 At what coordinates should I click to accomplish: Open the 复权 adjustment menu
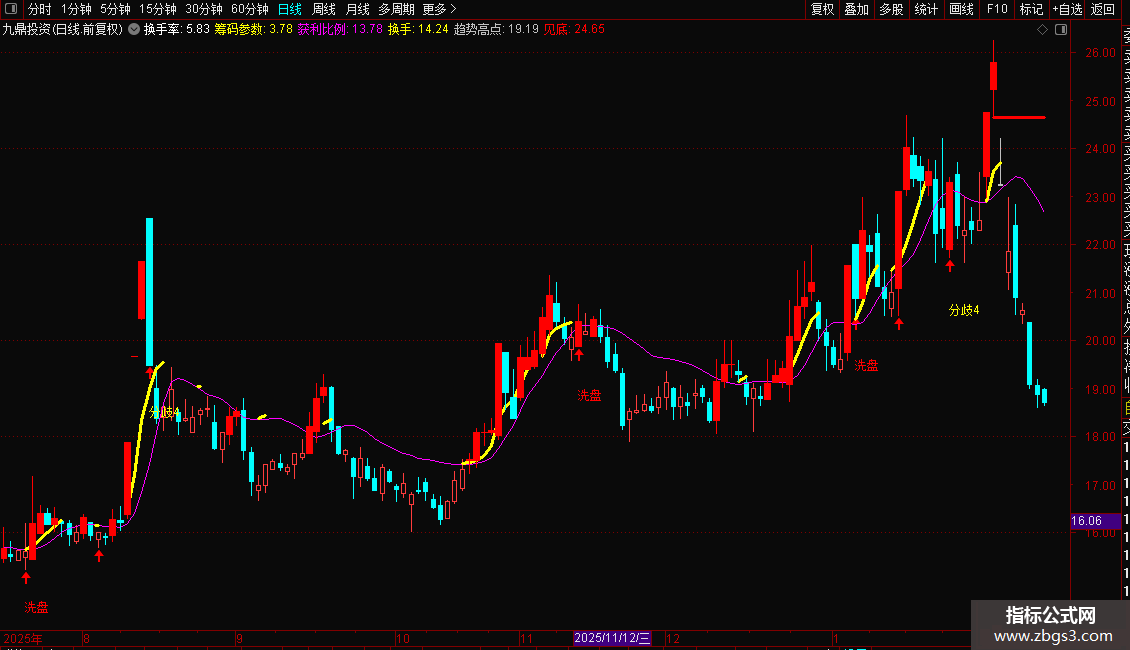(822, 9)
